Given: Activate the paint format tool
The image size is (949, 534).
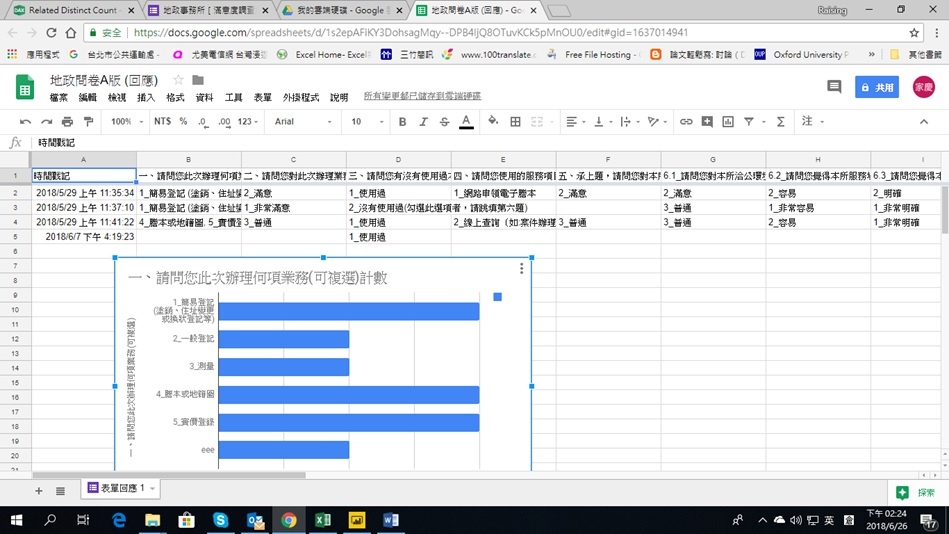Looking at the screenshot, I should click(x=88, y=122).
